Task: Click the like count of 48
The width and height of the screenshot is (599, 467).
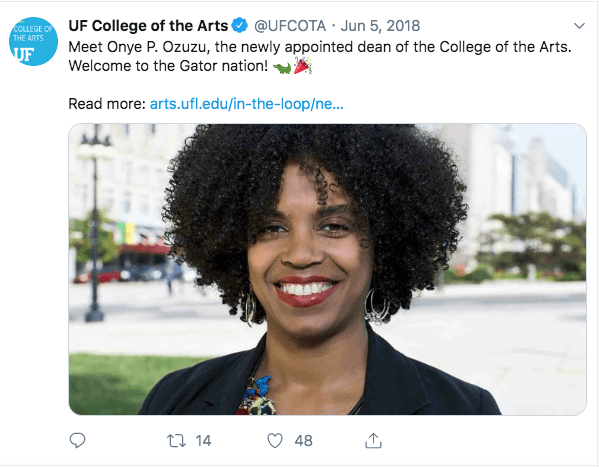Action: (303, 441)
